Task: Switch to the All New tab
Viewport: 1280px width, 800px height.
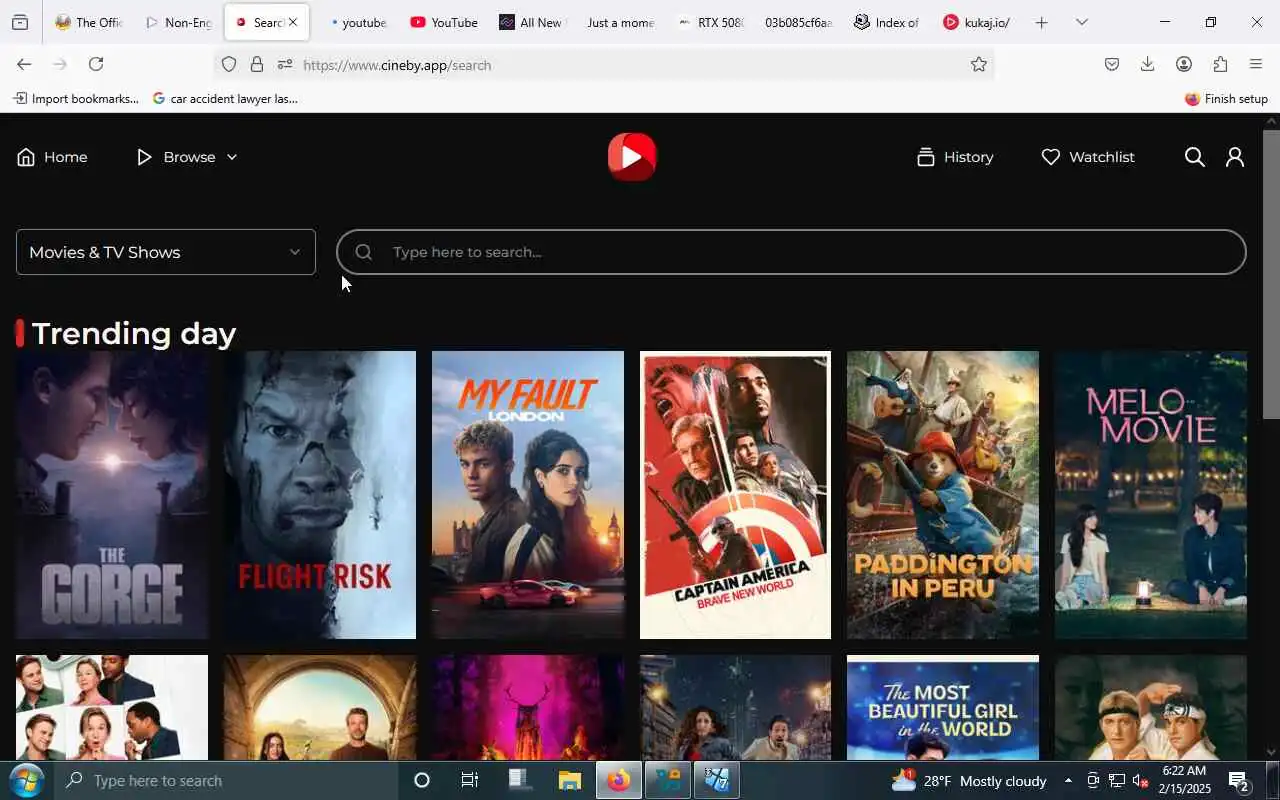Action: (532, 22)
